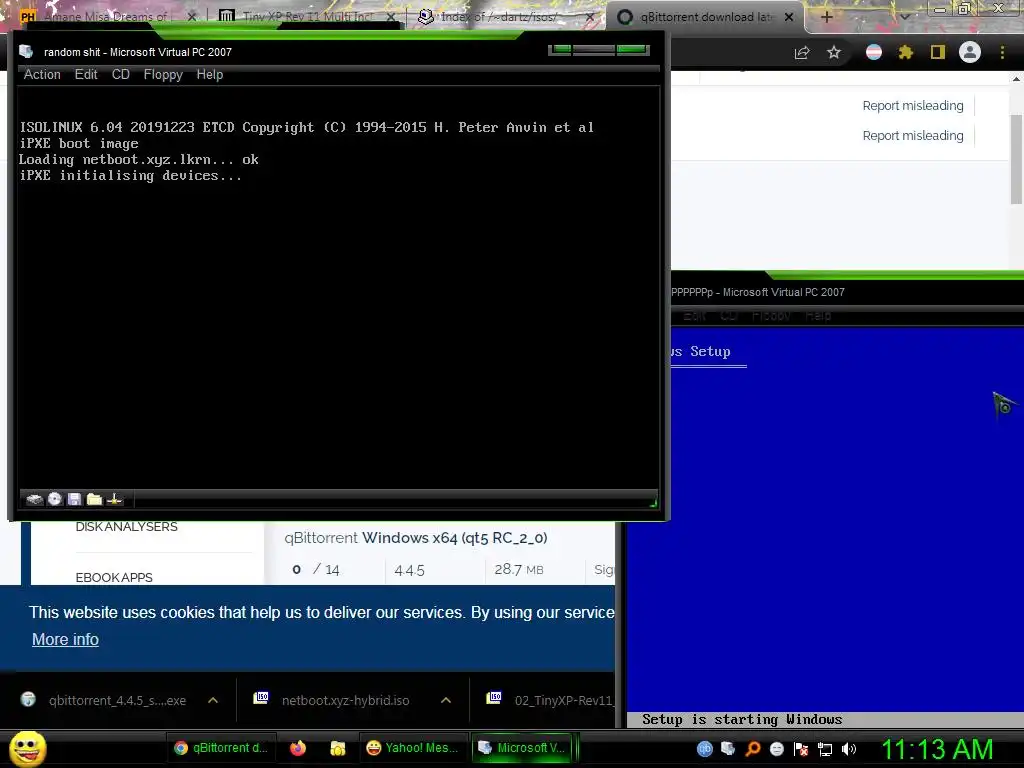Click the tab search chevron in Chrome

click(x=905, y=17)
